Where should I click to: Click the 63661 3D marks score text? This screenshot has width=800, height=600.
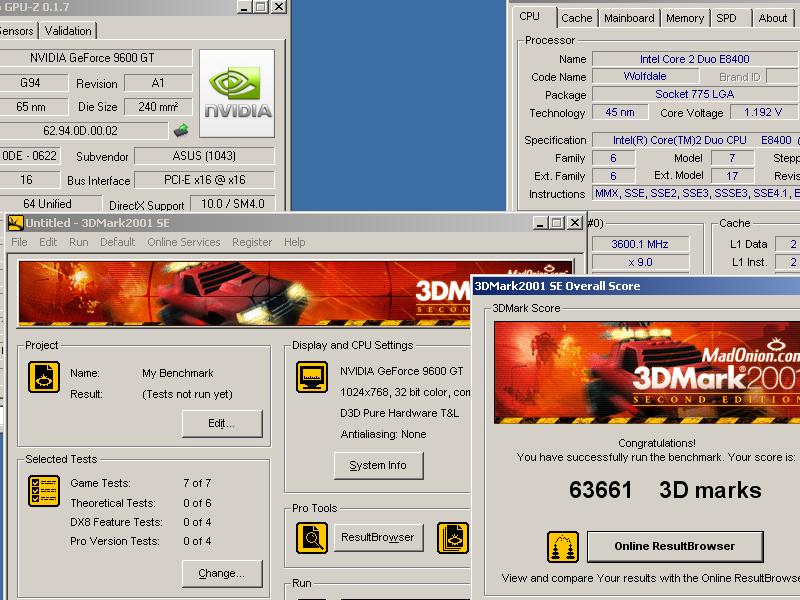coord(665,490)
